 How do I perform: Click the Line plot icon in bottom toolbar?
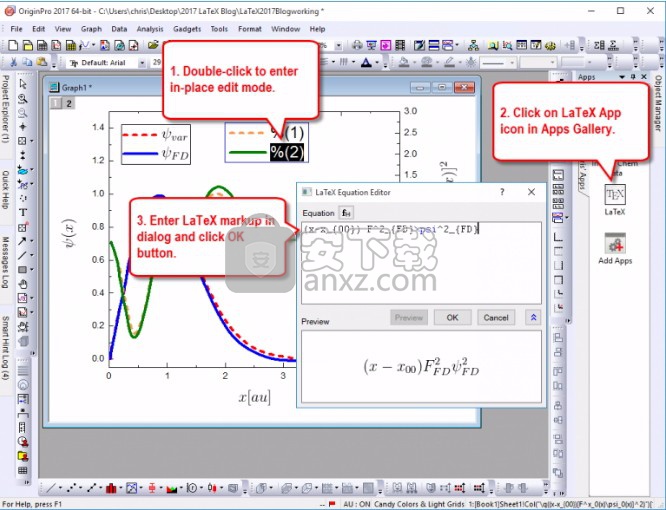coord(51,488)
